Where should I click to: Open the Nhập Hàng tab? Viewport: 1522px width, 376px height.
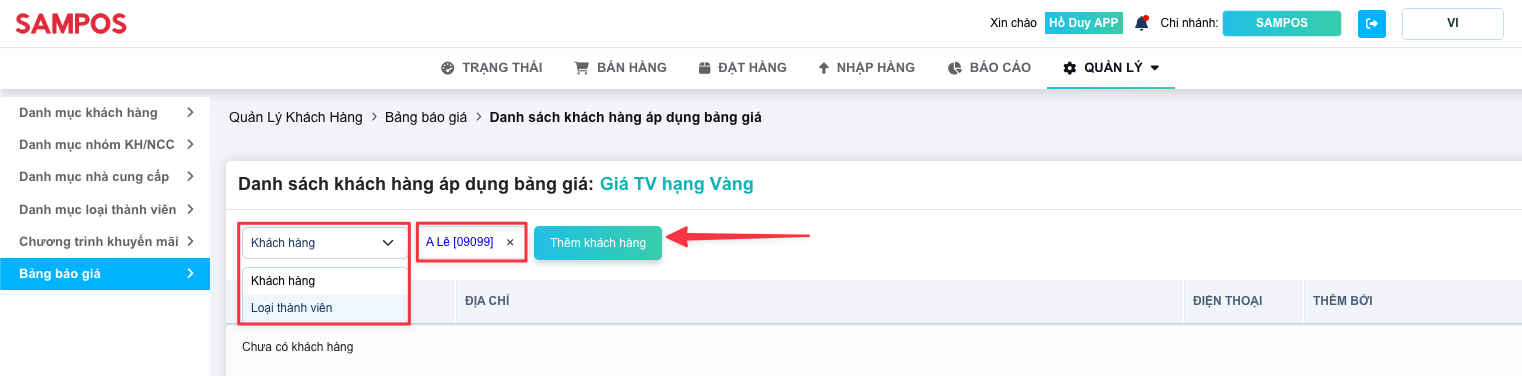coord(866,68)
